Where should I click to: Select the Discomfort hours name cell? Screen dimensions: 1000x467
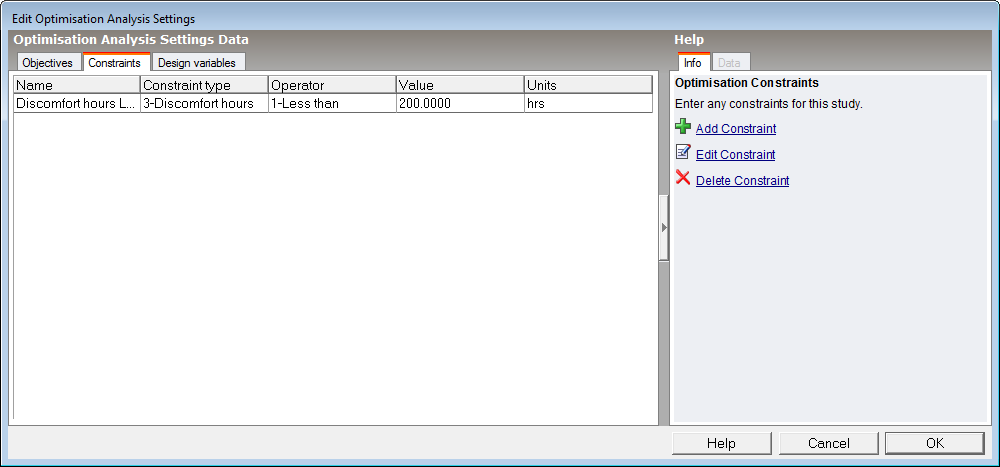pos(76,103)
